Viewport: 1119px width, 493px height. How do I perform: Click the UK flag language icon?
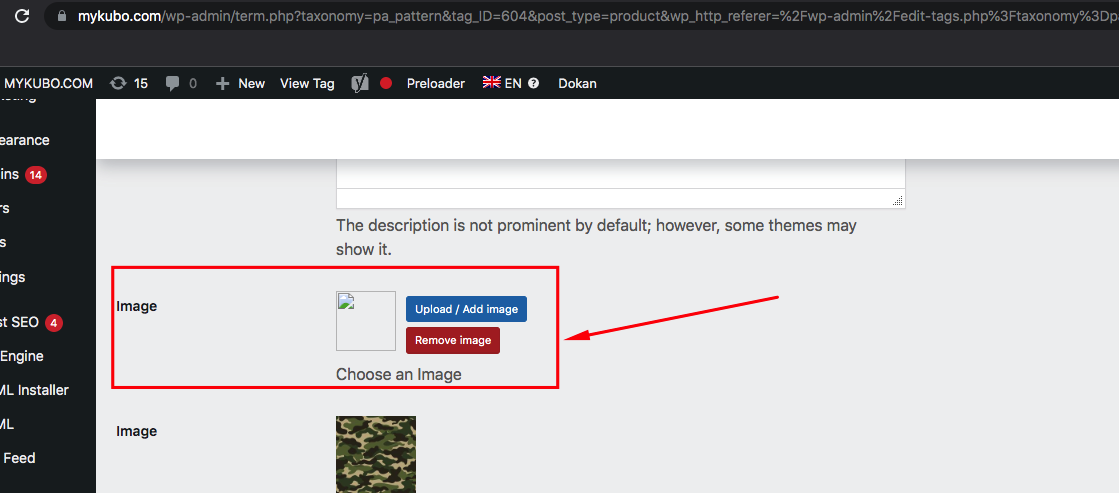click(x=492, y=82)
